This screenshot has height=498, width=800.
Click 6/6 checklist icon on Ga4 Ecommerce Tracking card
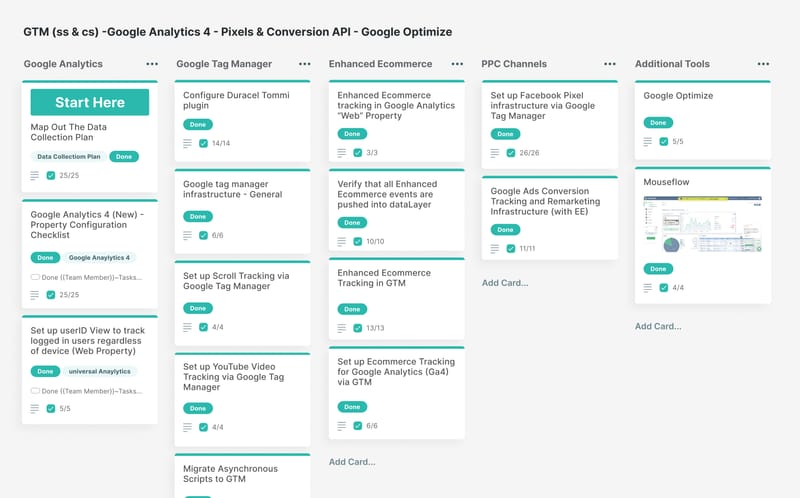358,426
